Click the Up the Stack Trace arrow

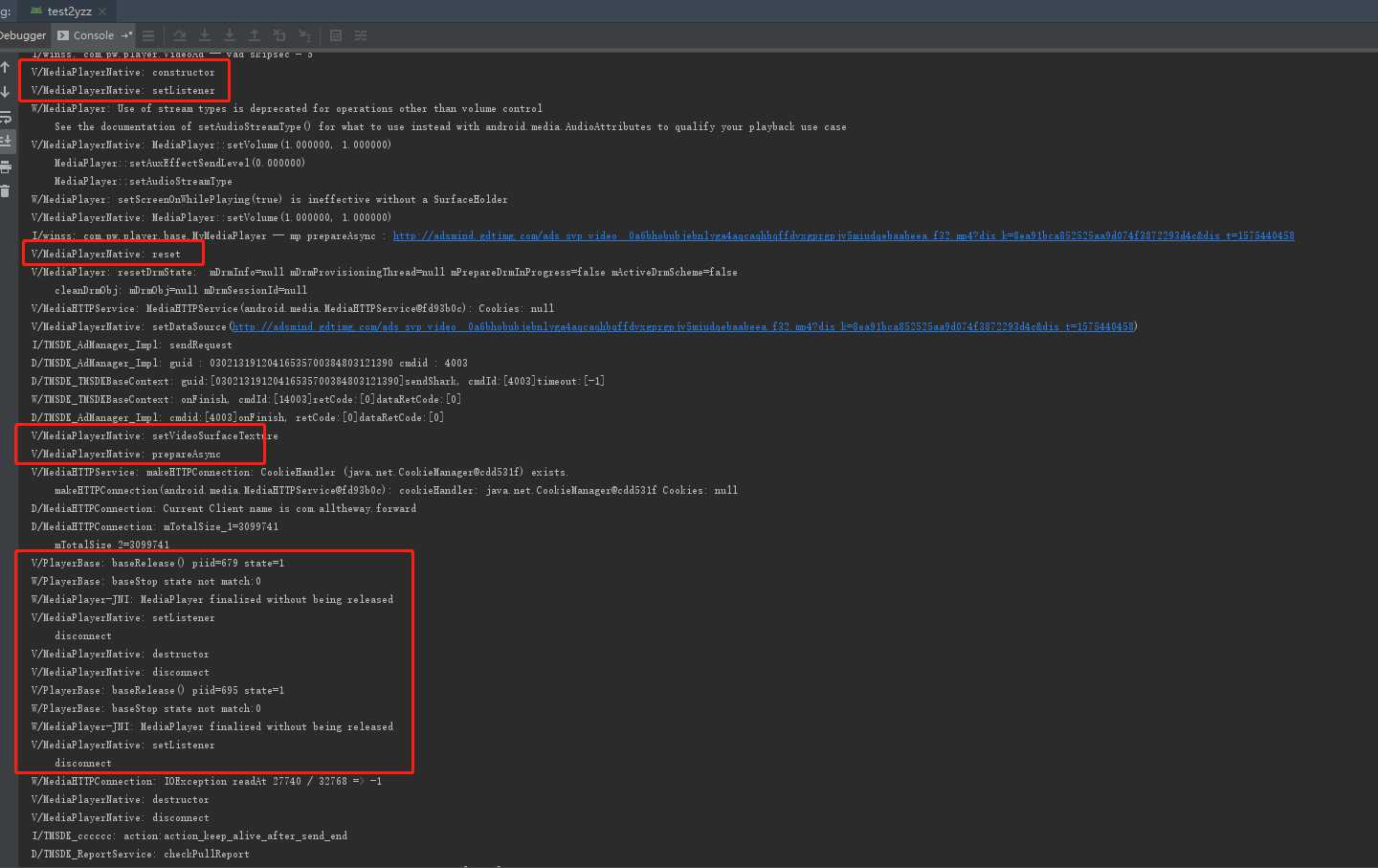pyautogui.click(x=6, y=67)
